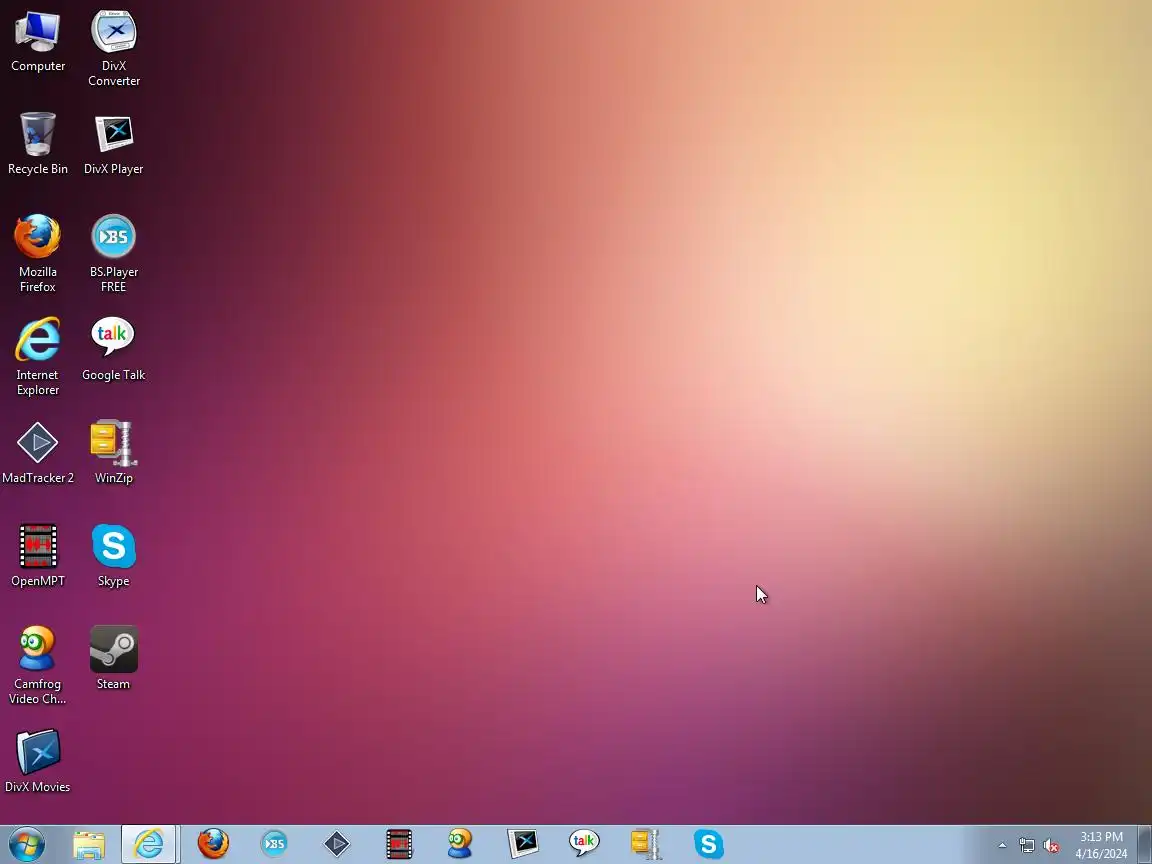Launch BS.Player from the taskbar
1152x864 pixels.
click(275, 844)
